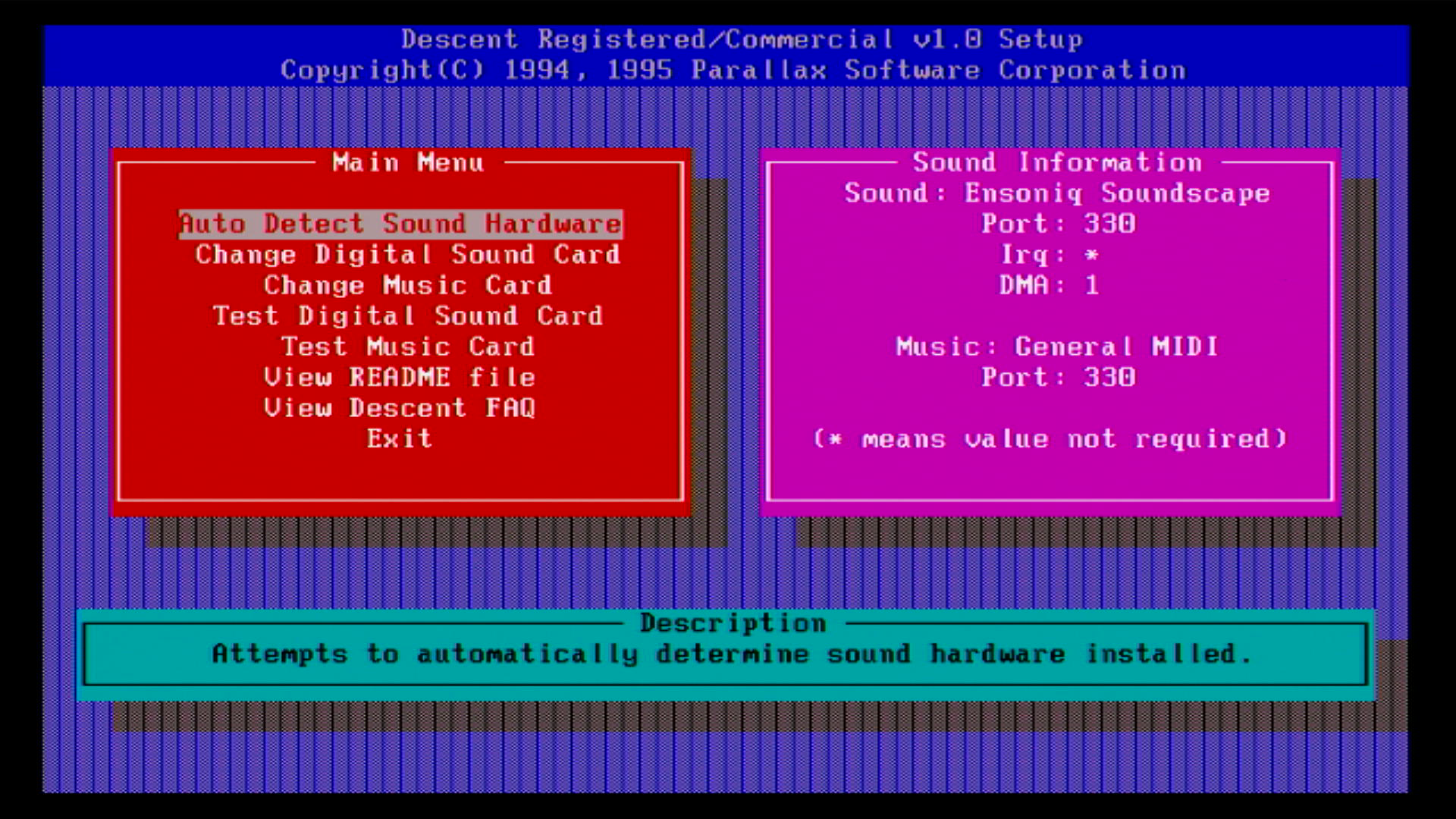The image size is (1456, 819).
Task: Click the Irq asterisk value
Action: 1091,255
